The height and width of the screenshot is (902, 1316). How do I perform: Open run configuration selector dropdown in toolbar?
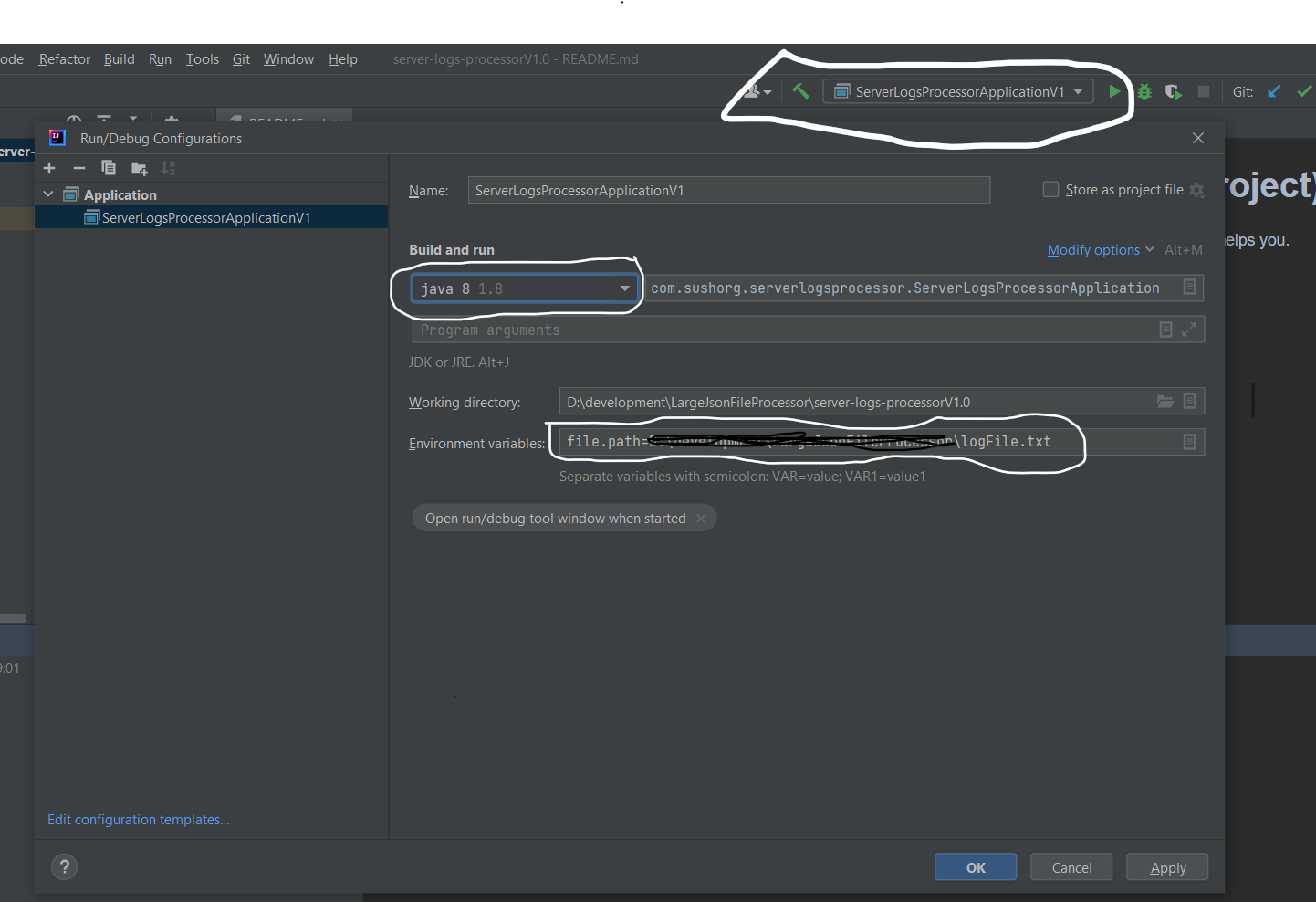(958, 91)
